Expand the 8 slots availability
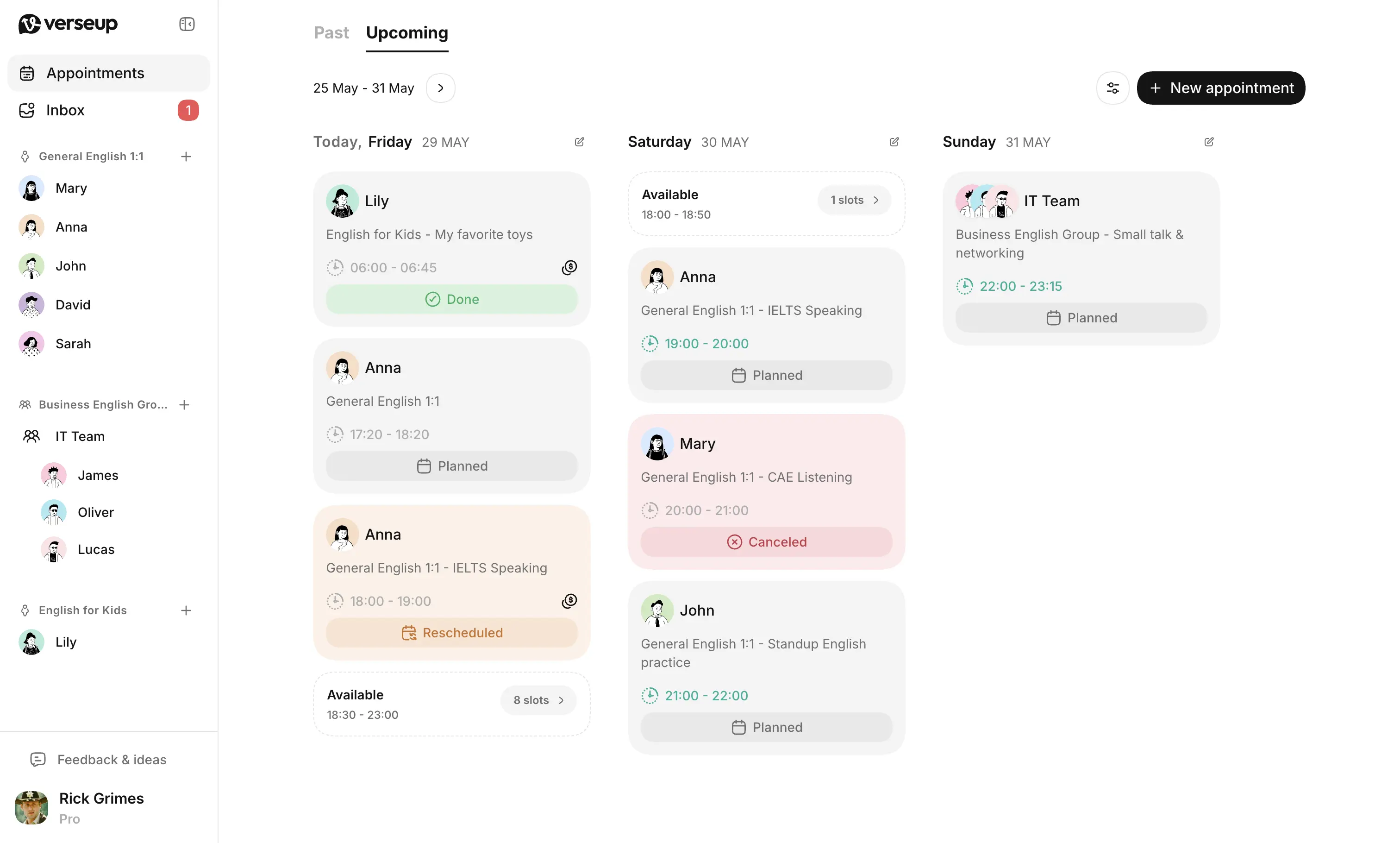The image size is (1400, 843). [x=537, y=700]
